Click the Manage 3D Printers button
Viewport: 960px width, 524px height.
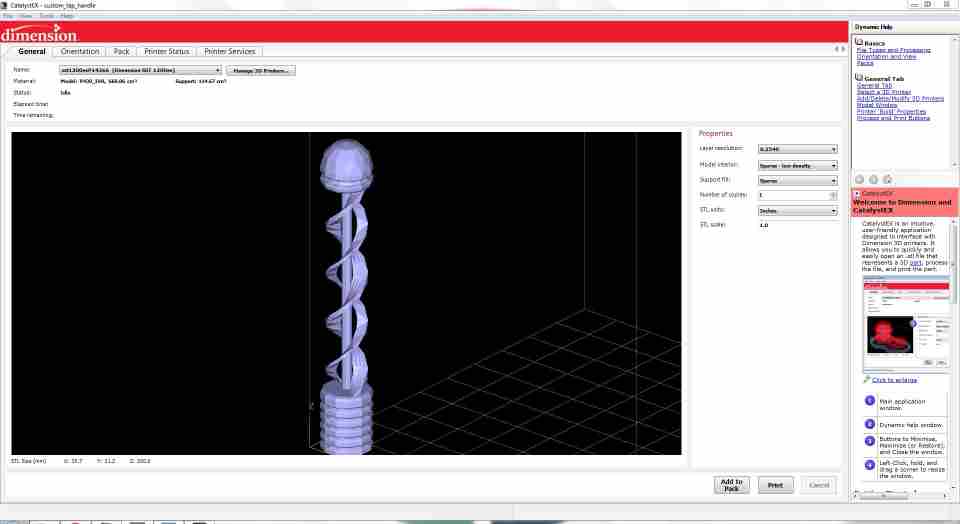coord(261,70)
